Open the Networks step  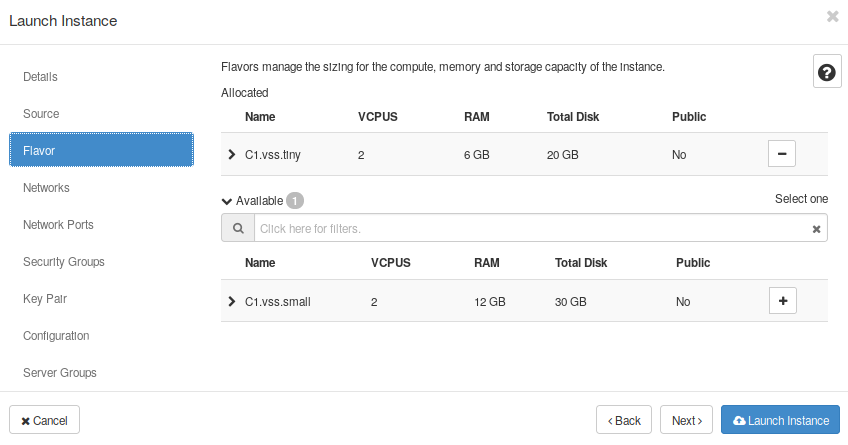tap(46, 188)
